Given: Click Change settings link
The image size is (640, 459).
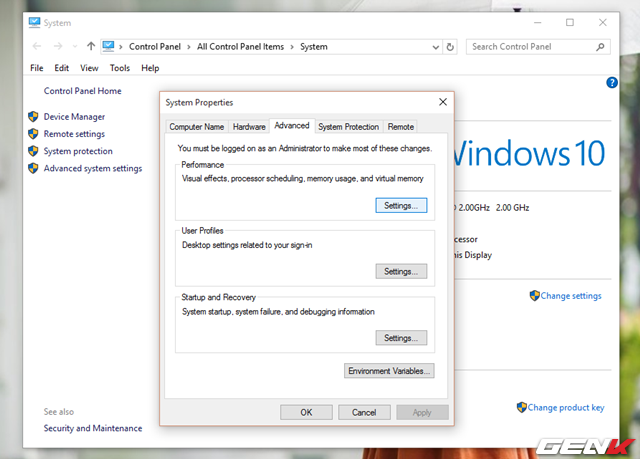Looking at the screenshot, I should (x=571, y=296).
